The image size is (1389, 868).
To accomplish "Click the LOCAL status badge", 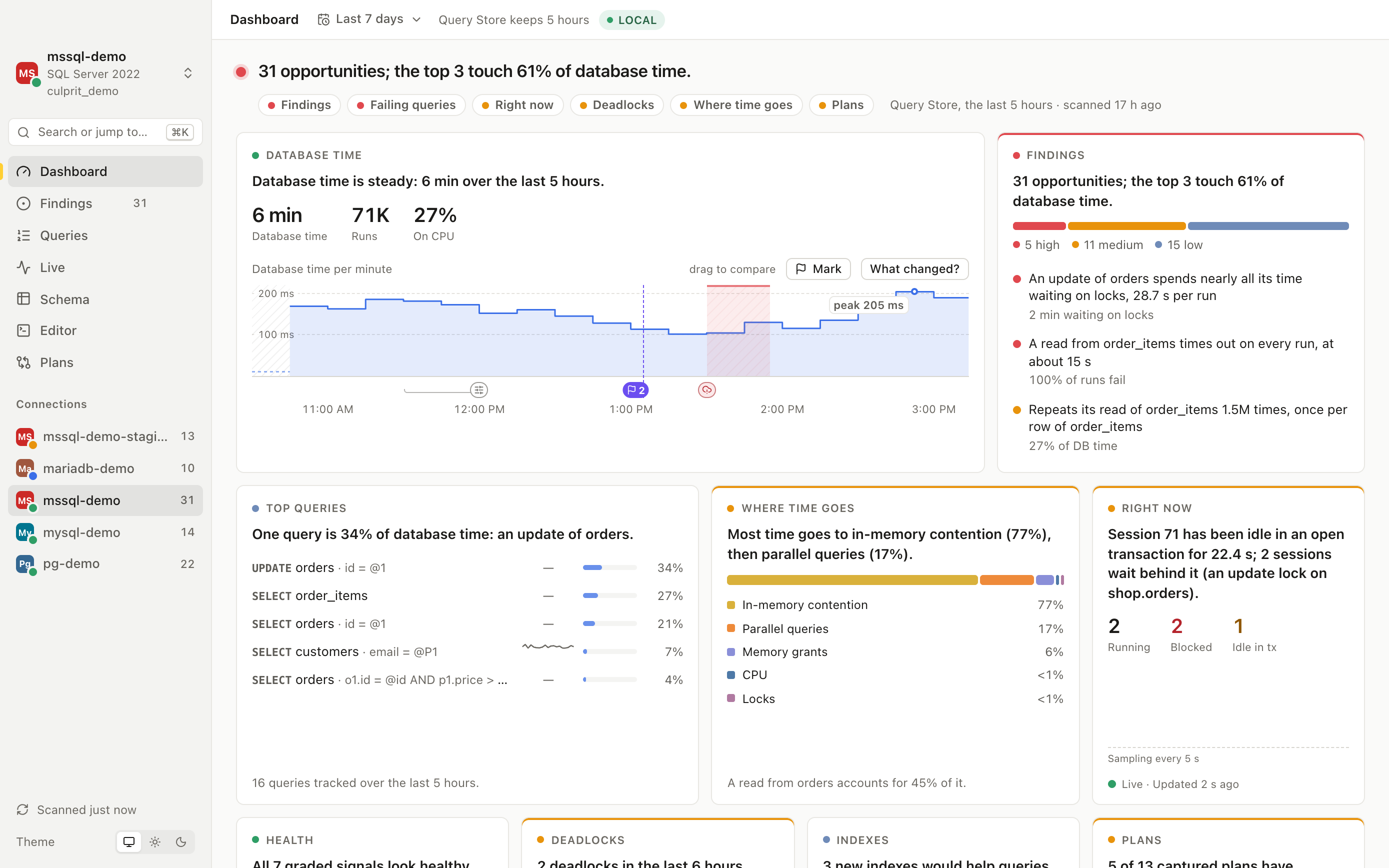I will click(631, 20).
